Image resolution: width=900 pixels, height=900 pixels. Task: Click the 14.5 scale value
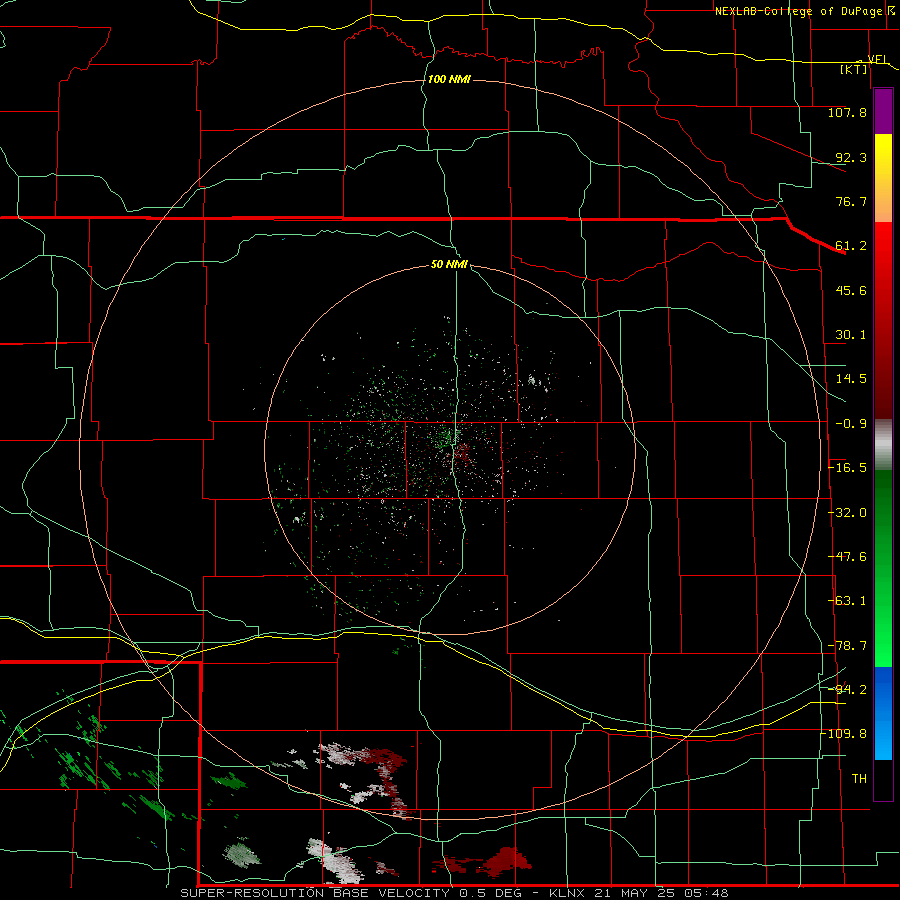[851, 379]
